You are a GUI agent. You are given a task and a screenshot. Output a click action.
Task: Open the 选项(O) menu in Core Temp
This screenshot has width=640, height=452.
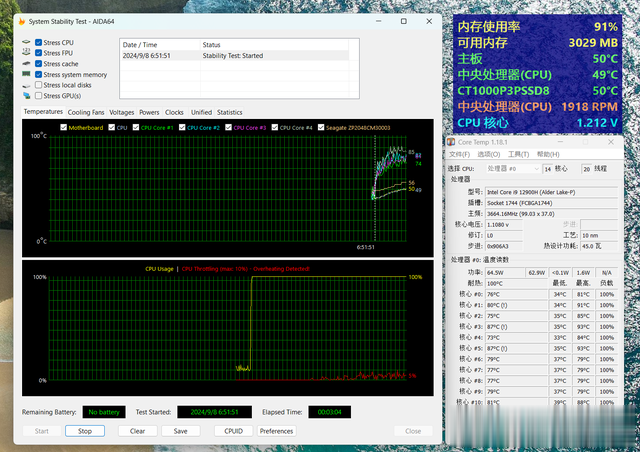pos(489,154)
